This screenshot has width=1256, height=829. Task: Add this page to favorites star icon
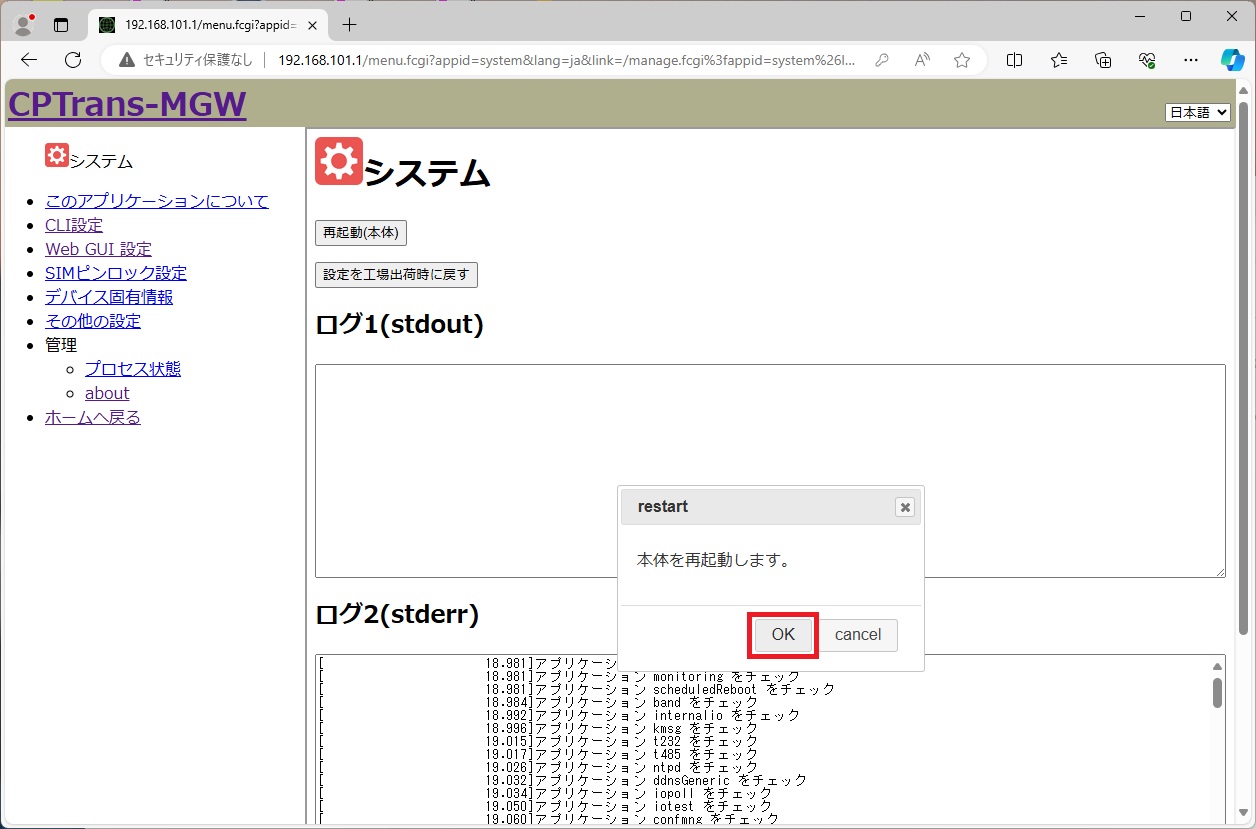click(962, 60)
